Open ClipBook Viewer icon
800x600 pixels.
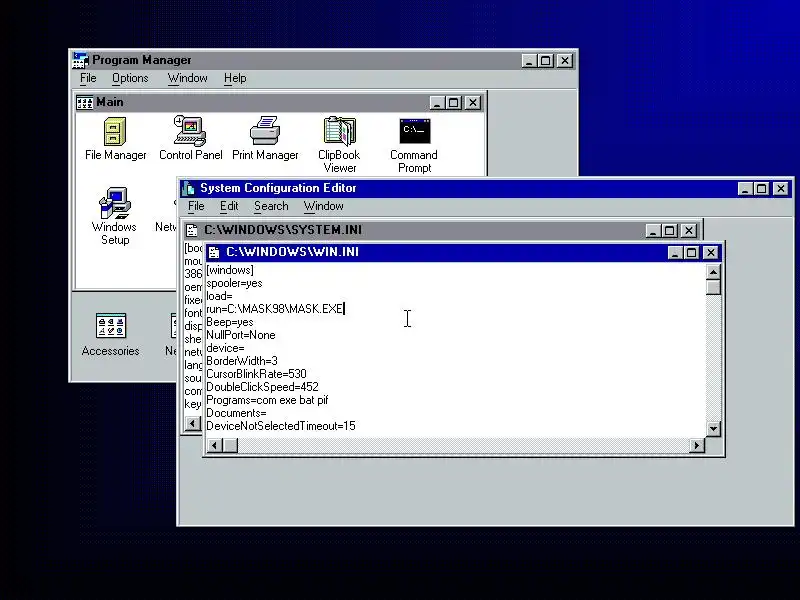[x=339, y=145]
